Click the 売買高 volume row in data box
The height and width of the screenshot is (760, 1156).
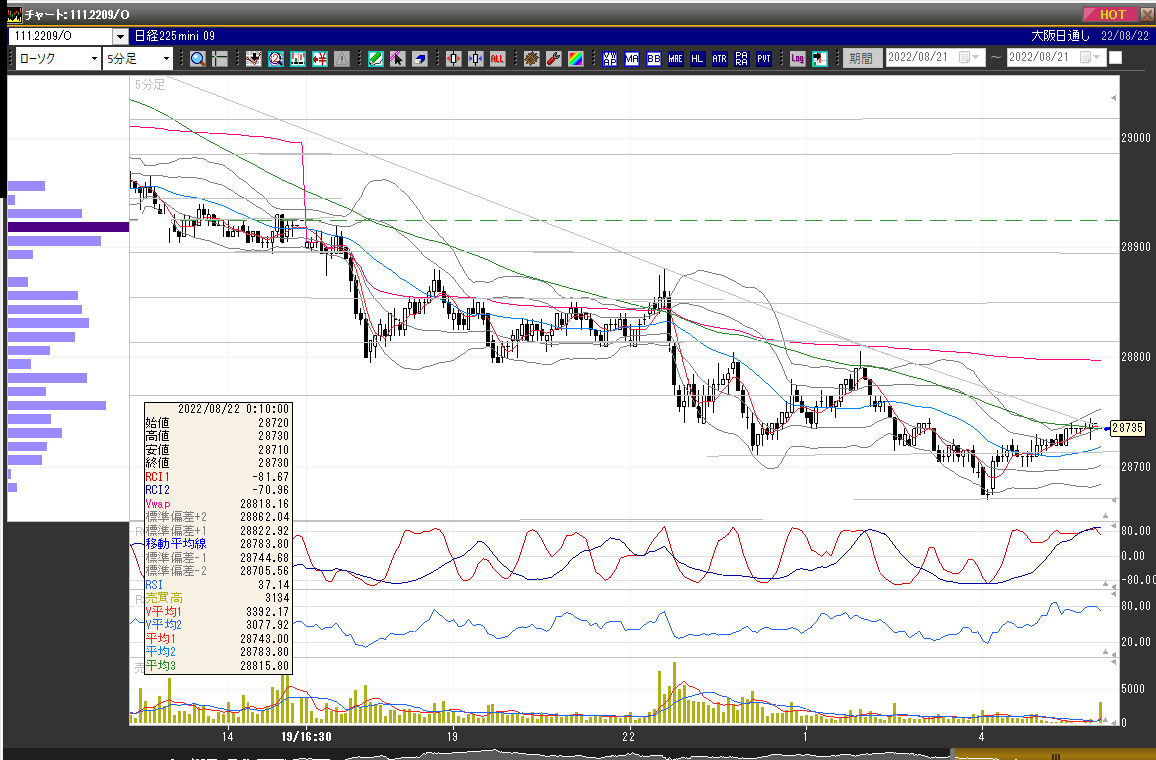point(217,598)
